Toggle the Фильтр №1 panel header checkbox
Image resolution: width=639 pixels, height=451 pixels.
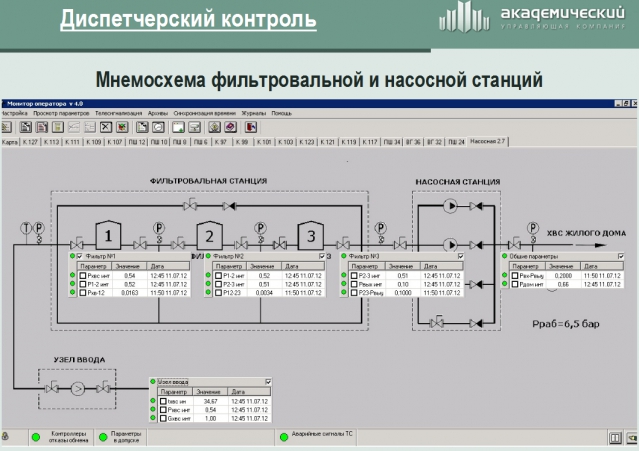click(80, 256)
